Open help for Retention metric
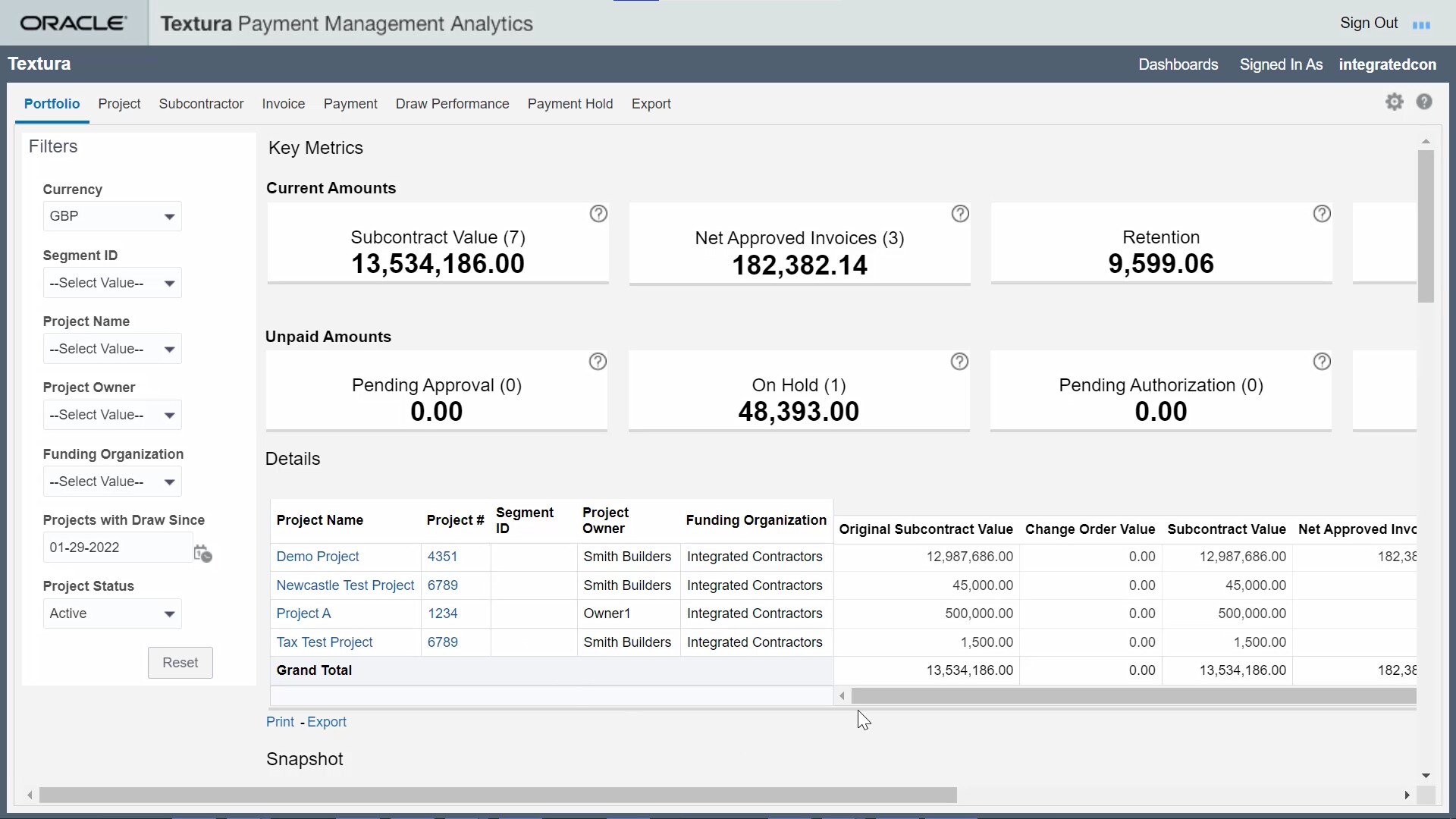The height and width of the screenshot is (819, 1456). point(1322,214)
